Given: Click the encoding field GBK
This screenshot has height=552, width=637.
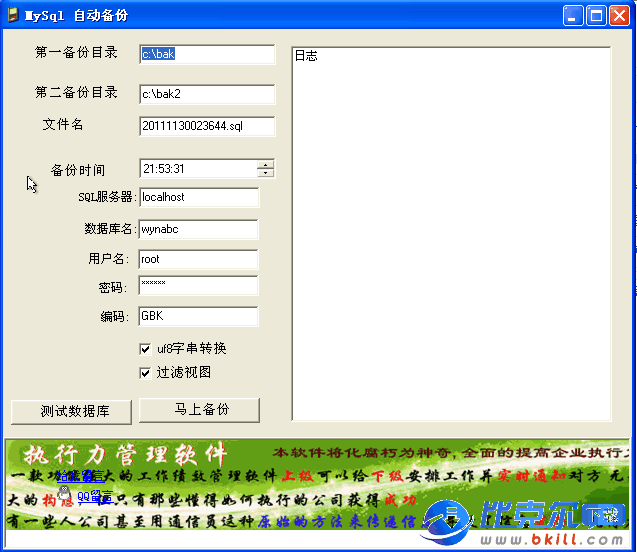Looking at the screenshot, I should point(198,316).
